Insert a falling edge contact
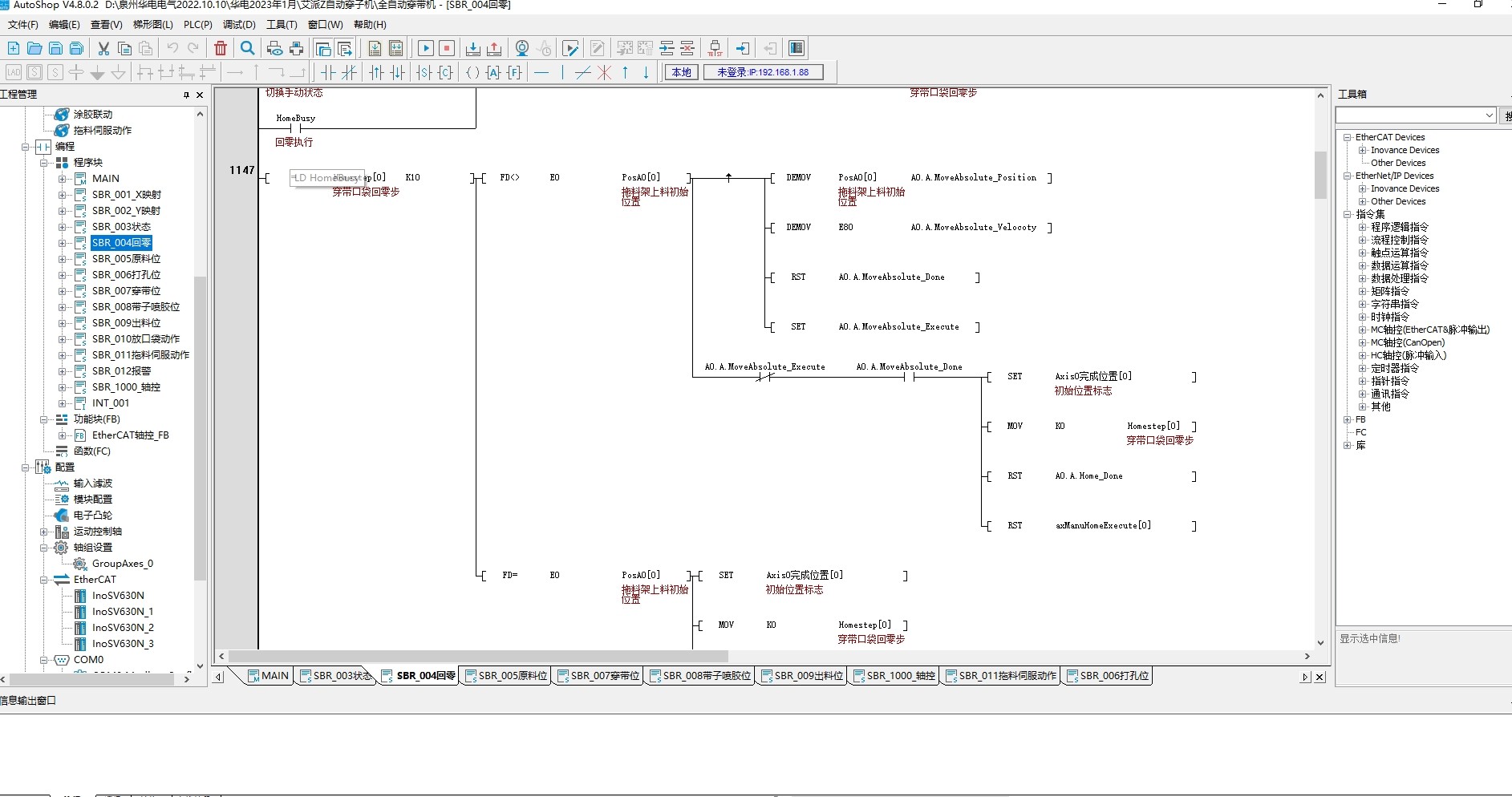 (397, 72)
